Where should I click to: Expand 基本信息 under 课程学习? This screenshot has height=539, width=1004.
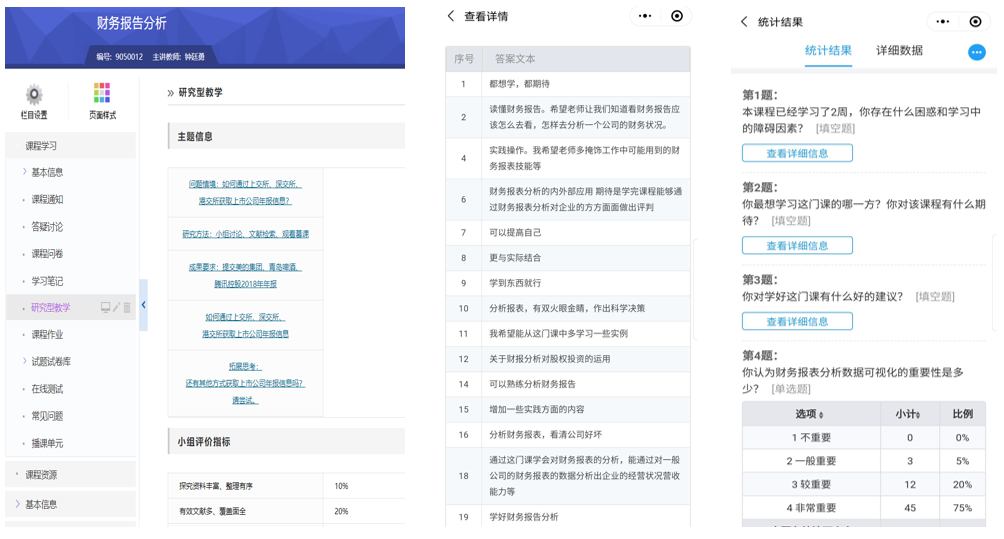(x=46, y=172)
